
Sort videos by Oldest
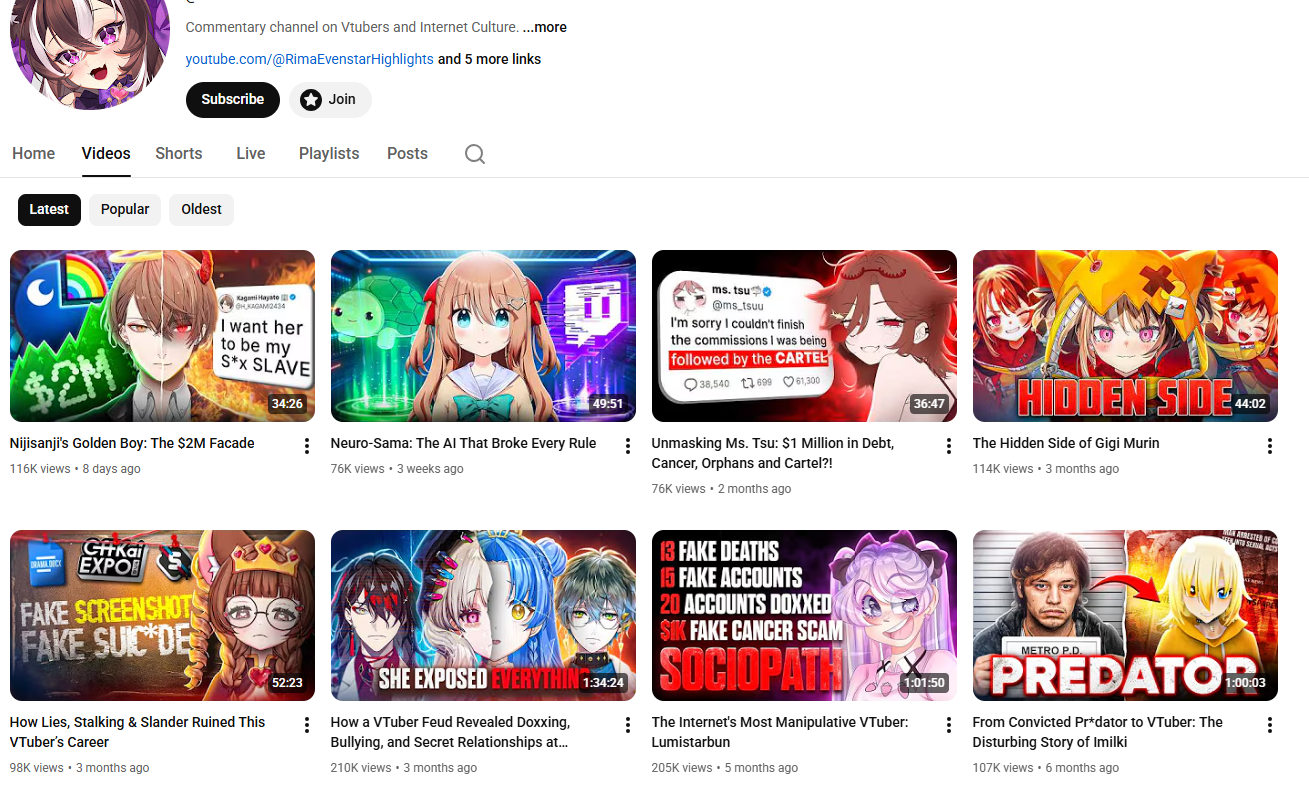(201, 209)
